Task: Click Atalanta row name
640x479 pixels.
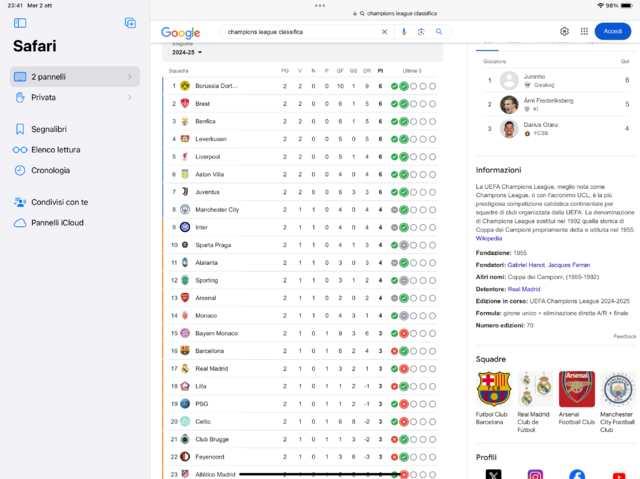Action: tap(207, 263)
